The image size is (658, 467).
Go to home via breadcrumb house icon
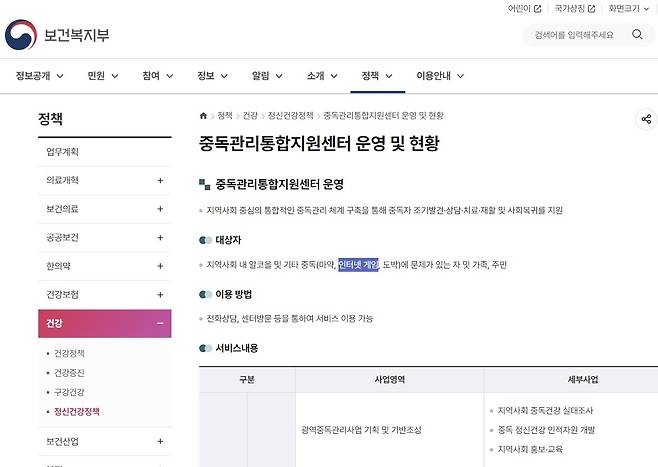click(x=203, y=116)
